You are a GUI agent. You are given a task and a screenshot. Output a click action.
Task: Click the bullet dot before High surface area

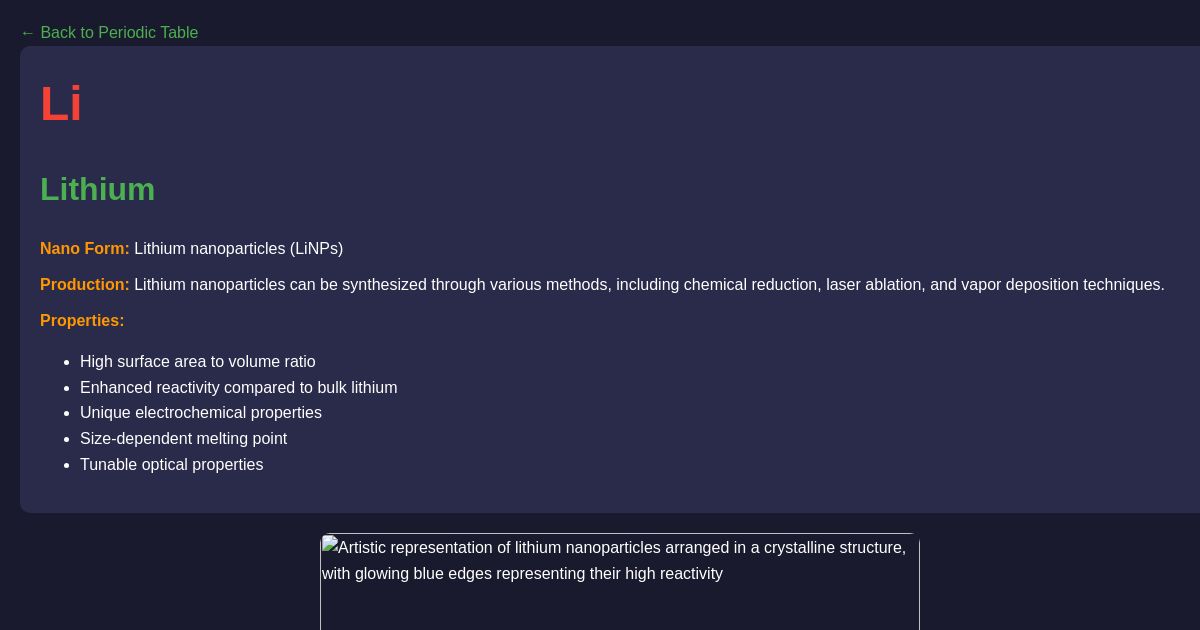point(66,362)
